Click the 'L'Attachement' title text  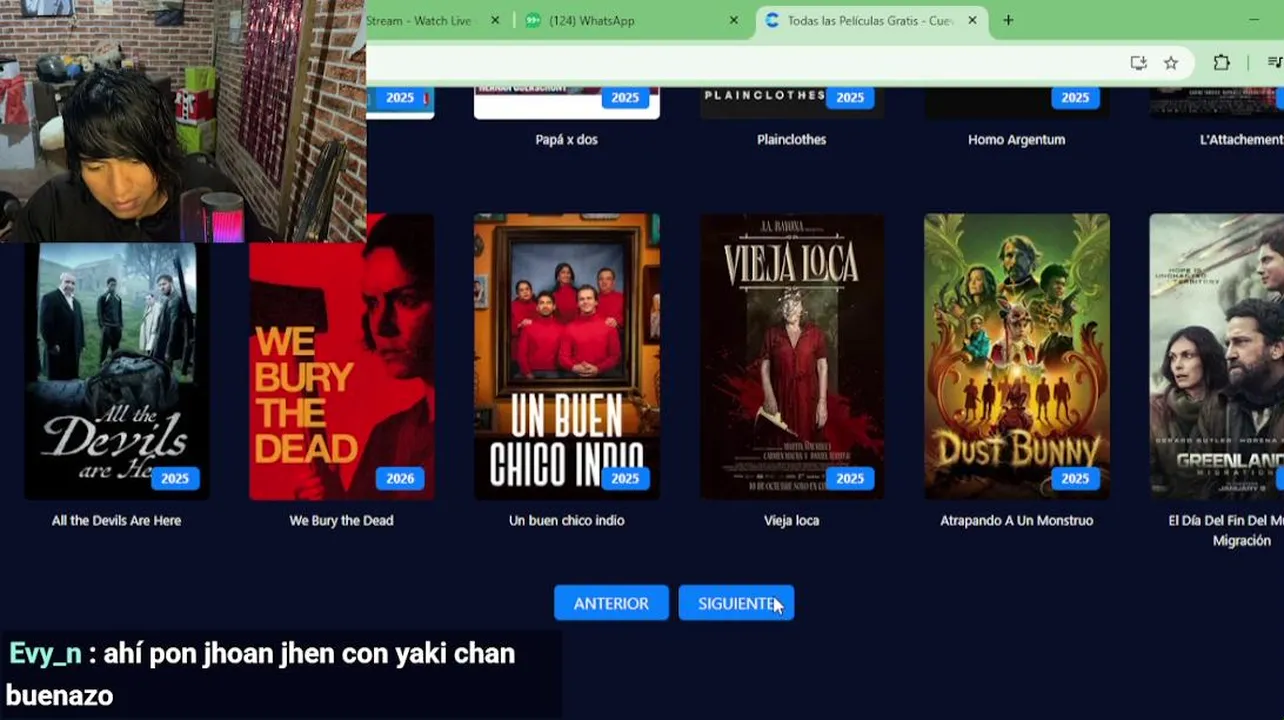pos(1241,140)
